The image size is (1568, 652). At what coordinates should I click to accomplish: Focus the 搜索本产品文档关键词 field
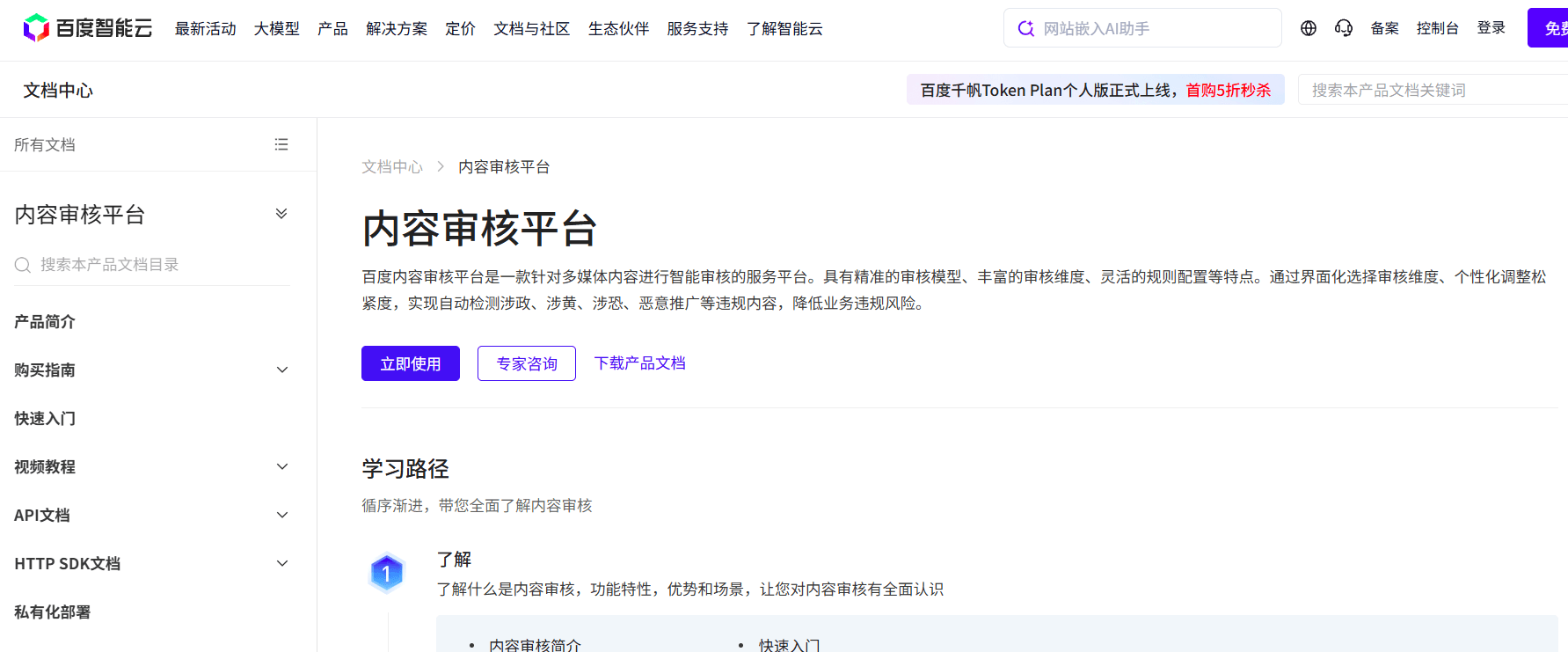(x=1433, y=90)
